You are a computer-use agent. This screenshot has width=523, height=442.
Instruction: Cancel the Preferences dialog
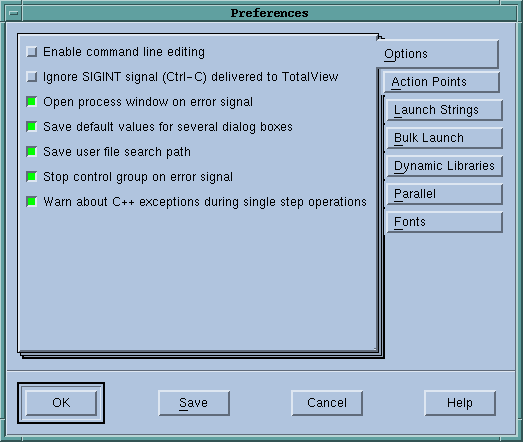tap(327, 403)
